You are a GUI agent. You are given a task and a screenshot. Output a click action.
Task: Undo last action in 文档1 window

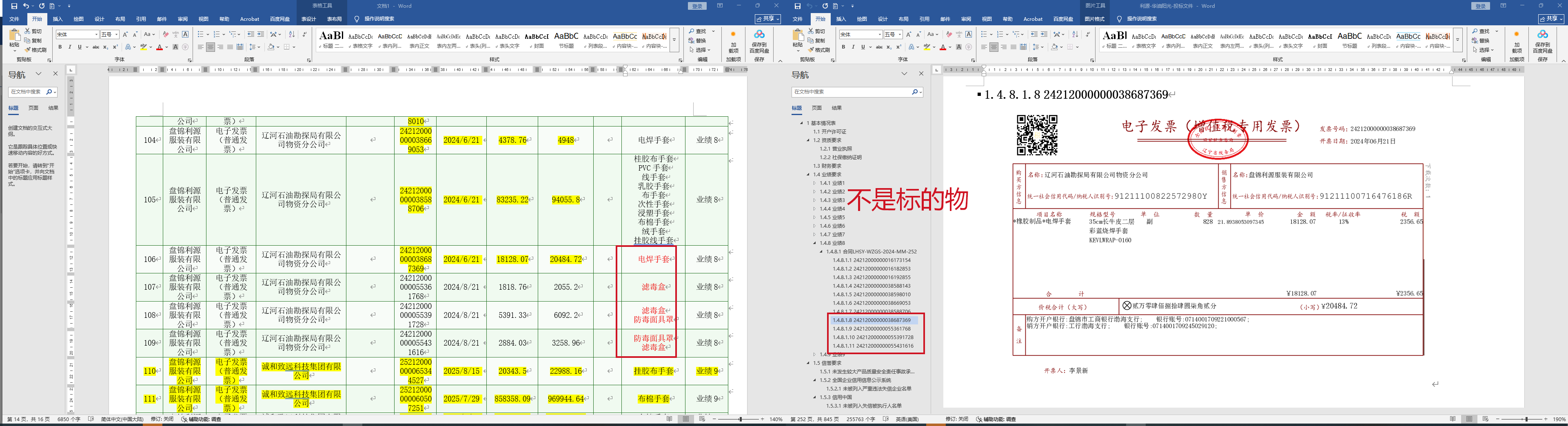pyautogui.click(x=26, y=6)
